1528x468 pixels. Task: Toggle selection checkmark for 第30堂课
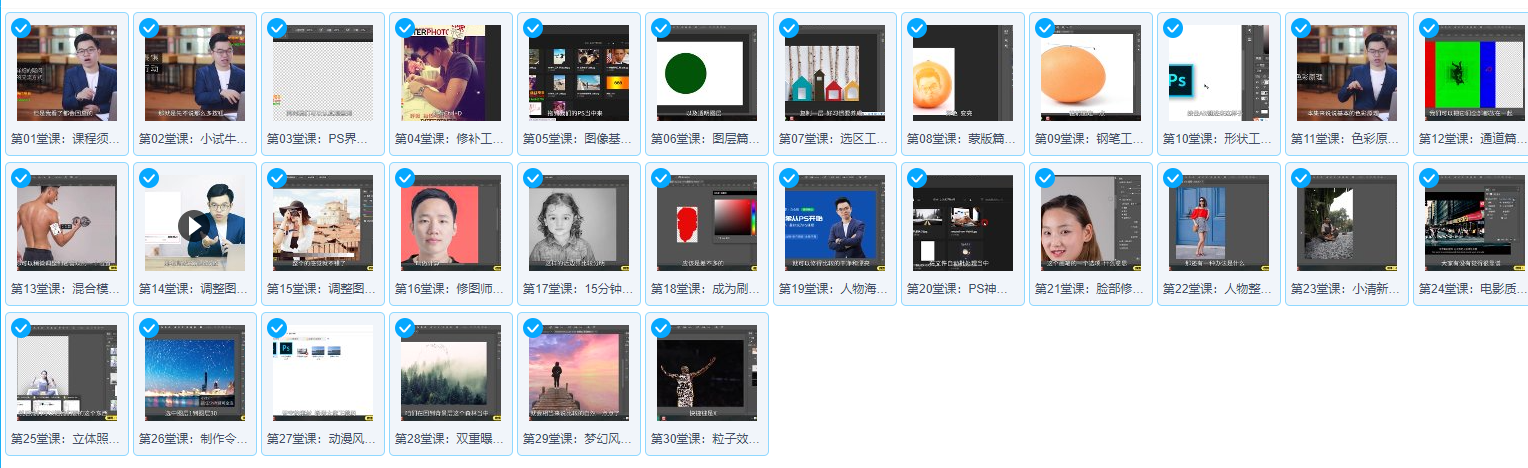click(x=661, y=328)
